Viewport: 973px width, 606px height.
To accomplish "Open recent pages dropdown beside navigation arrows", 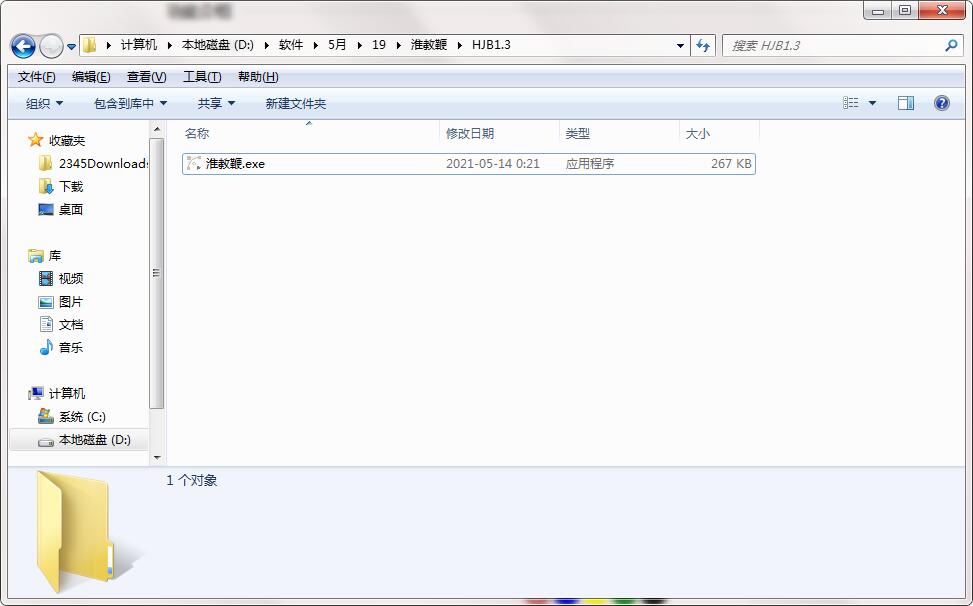I will 71,47.
